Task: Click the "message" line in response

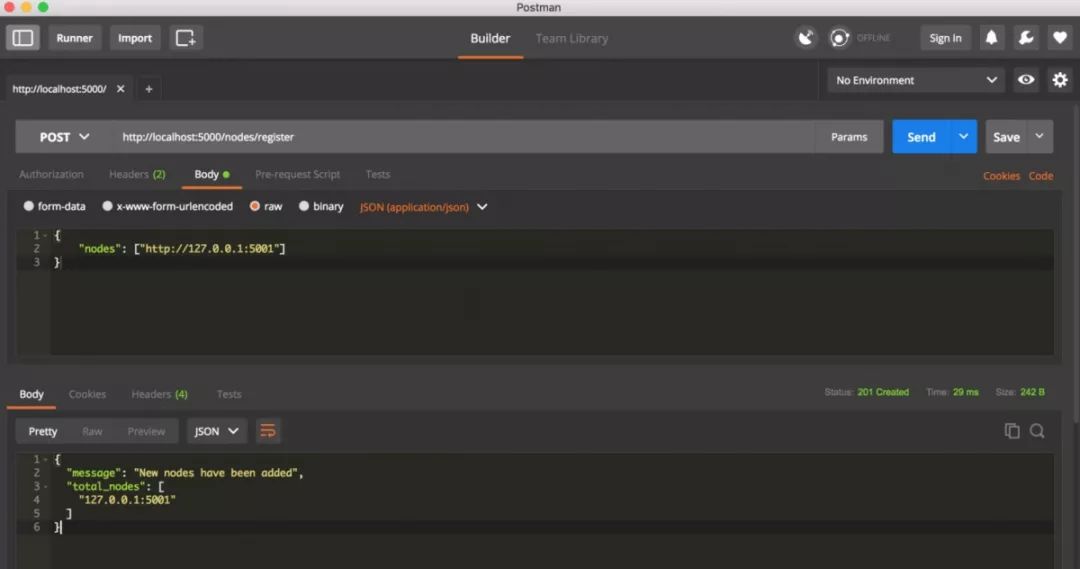Action: coord(185,473)
